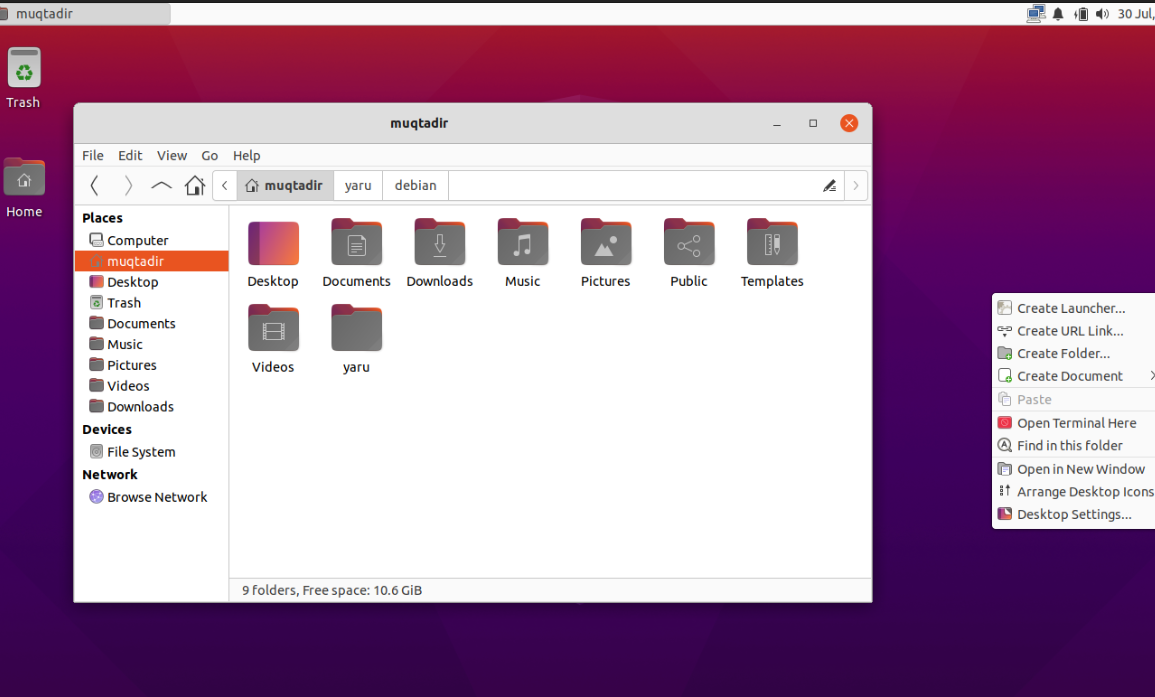Screen dimensions: 1155x697
Task: Click the debian path button
Action: 415,185
